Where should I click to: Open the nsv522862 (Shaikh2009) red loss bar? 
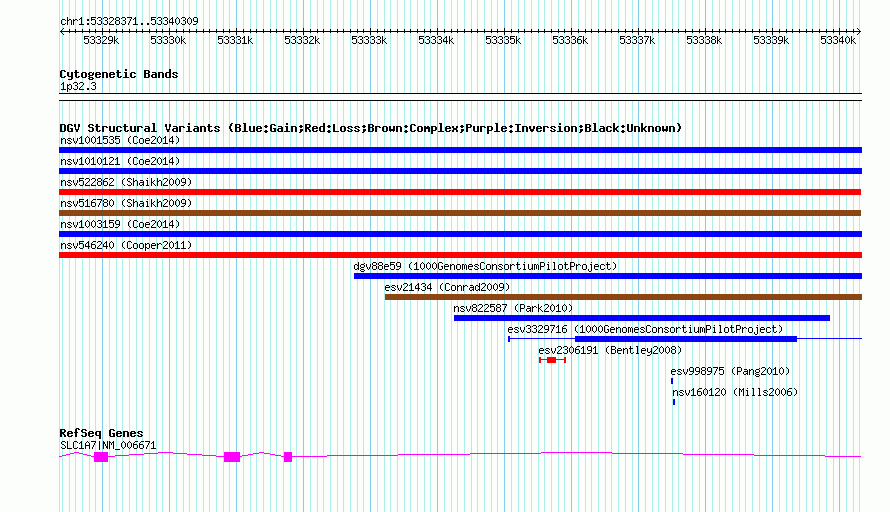click(460, 192)
